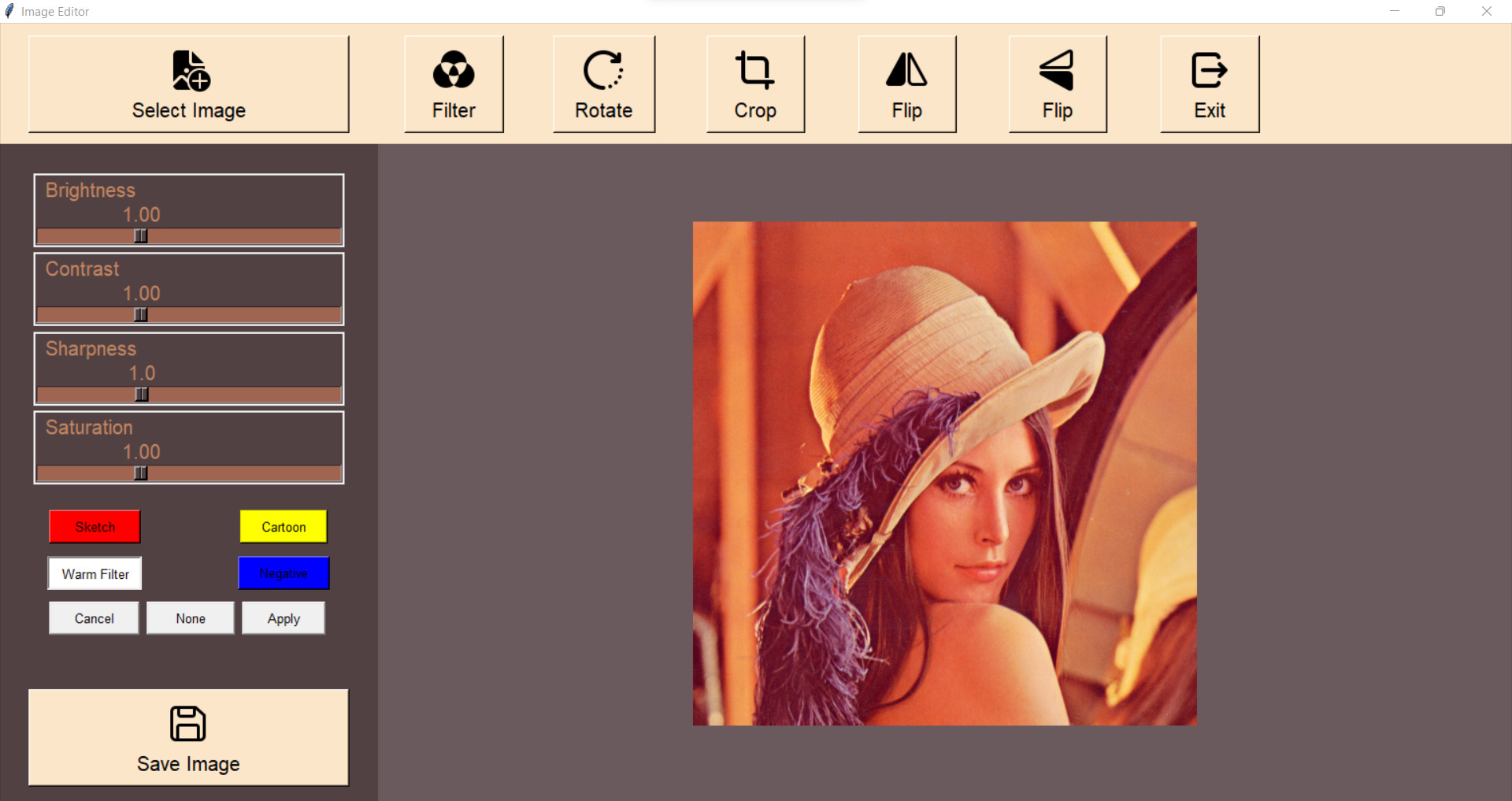Click the Apply button
This screenshot has height=801, width=1512.
tap(283, 618)
